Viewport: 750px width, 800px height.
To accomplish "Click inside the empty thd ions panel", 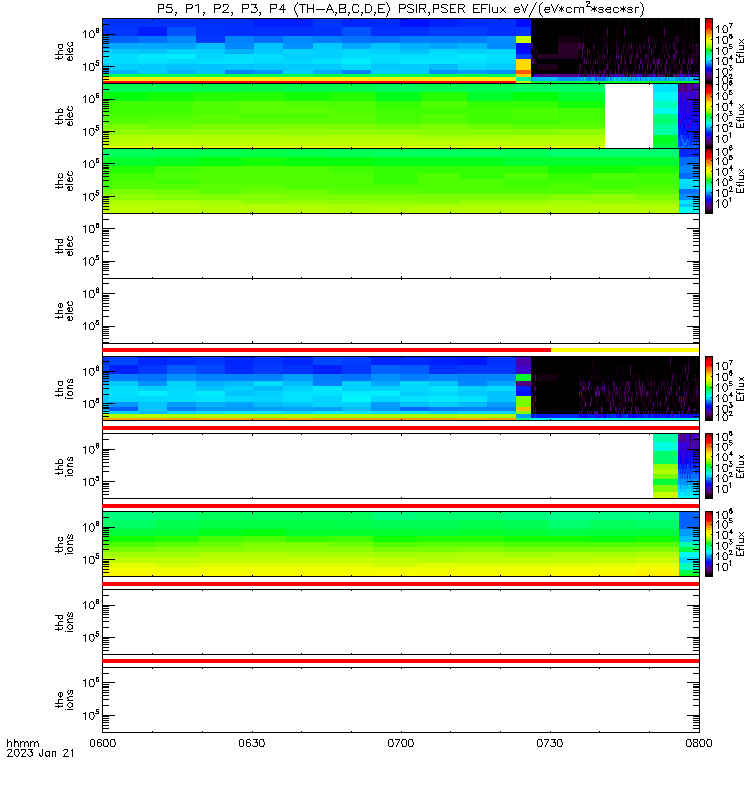I will point(401,622).
